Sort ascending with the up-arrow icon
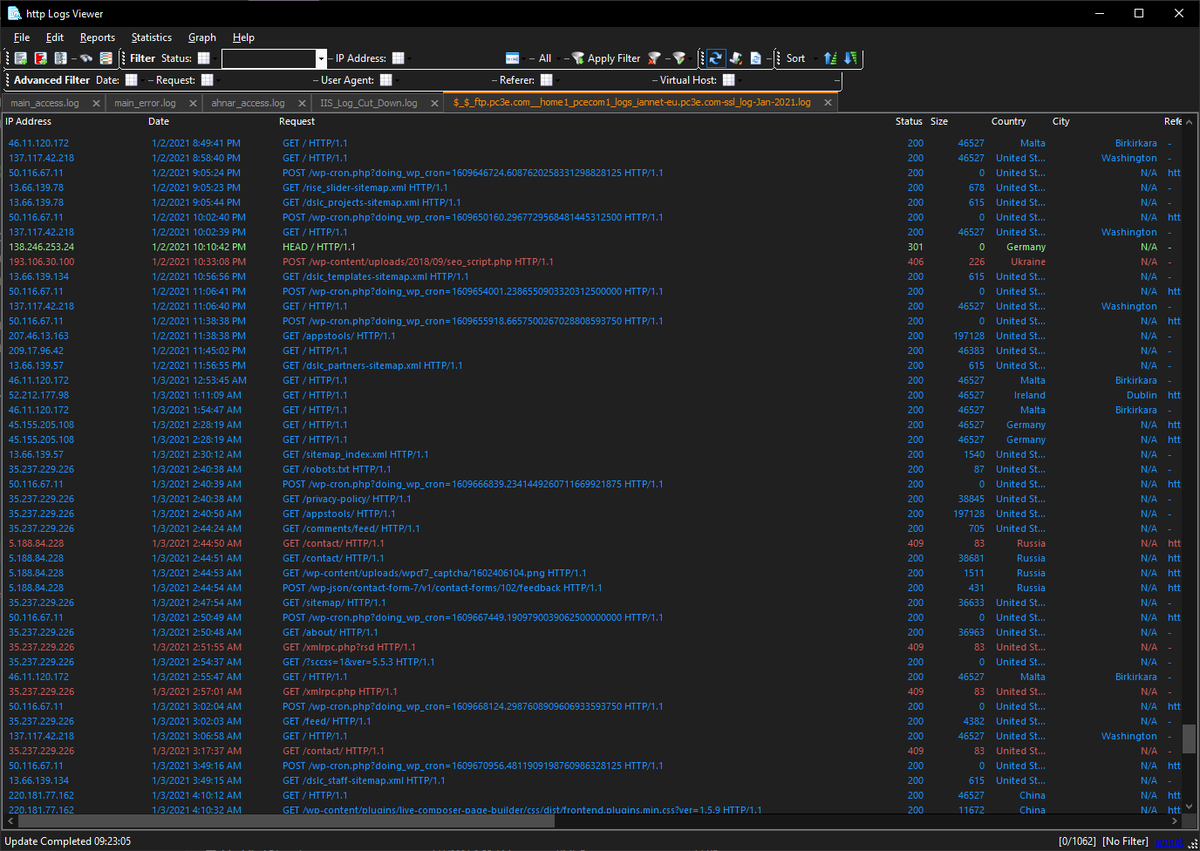This screenshot has height=851, width=1200. (830, 58)
